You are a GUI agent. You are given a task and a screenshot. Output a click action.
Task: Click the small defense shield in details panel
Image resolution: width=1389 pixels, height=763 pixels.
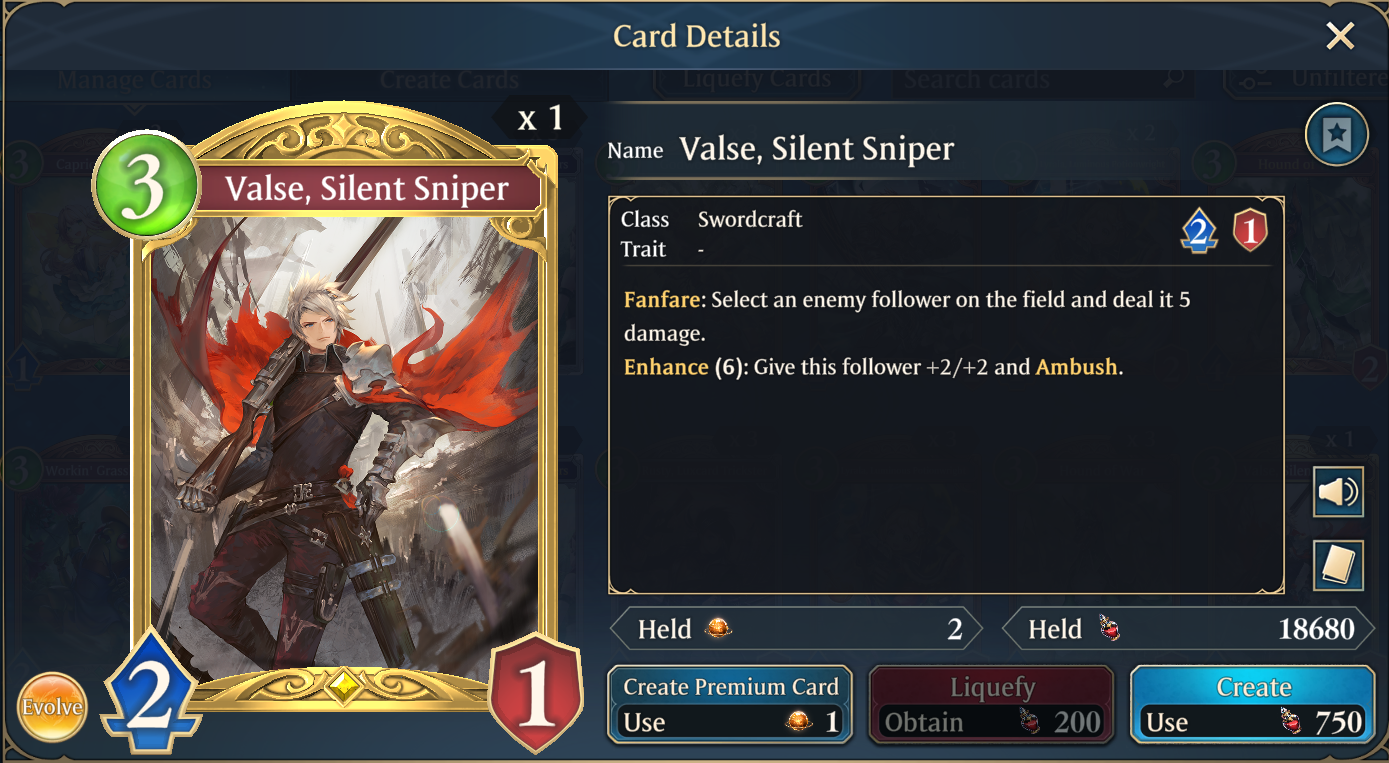click(1250, 232)
